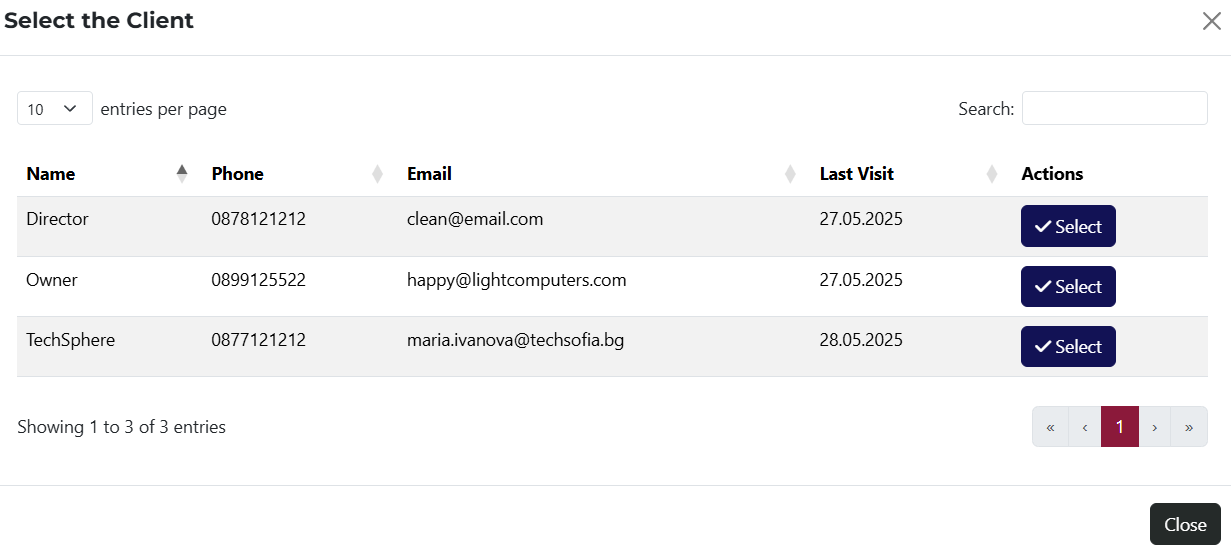Close dialog with the X icon
Screen dimensions: 1231x554
coord(1211,21)
